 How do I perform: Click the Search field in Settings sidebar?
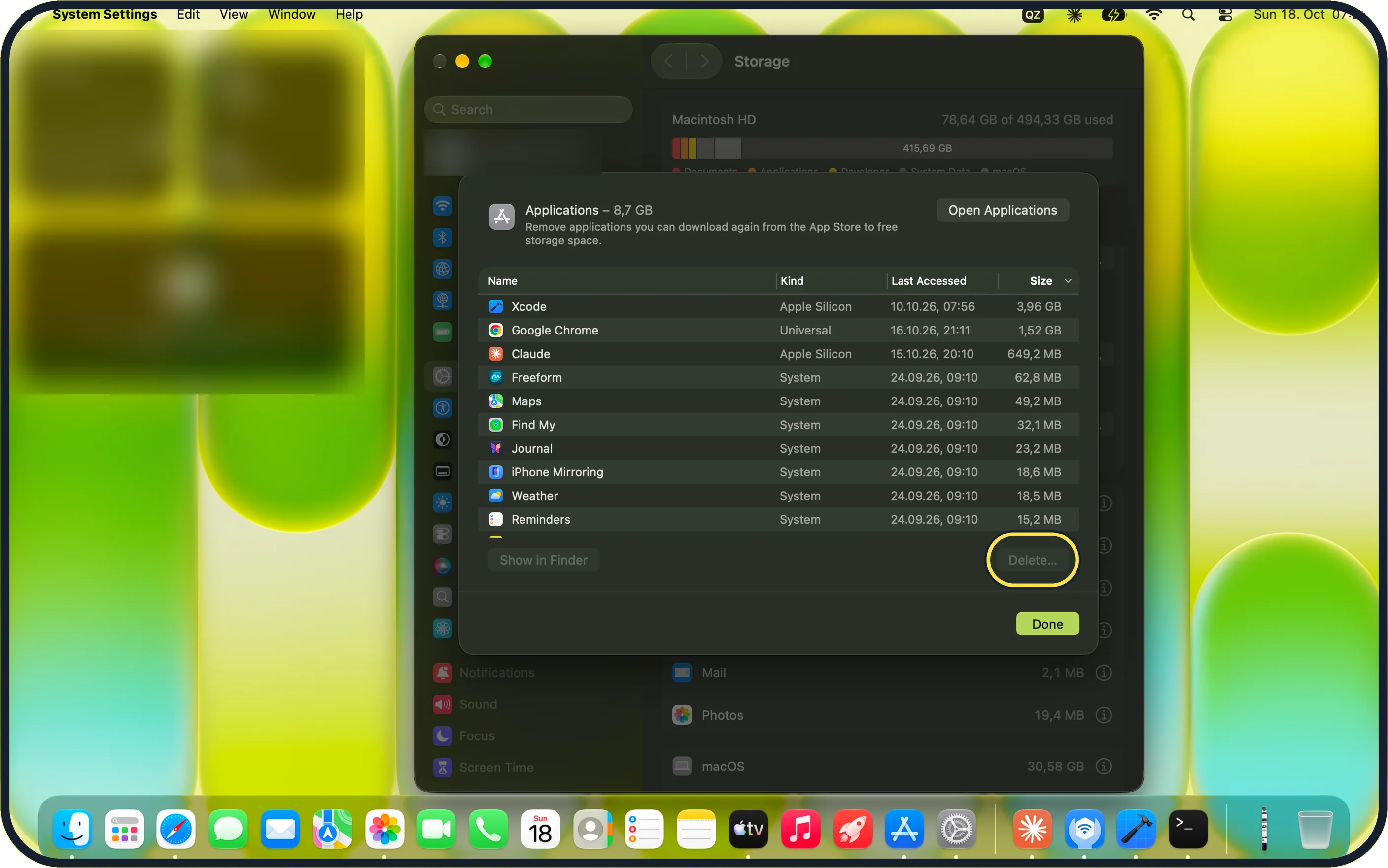[528, 110]
